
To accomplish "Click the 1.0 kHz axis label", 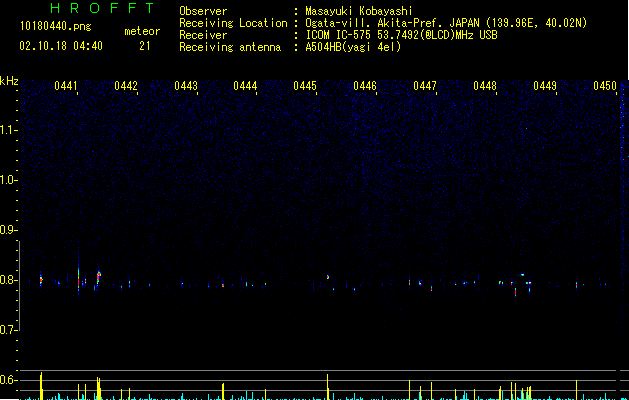I will 8,180.
